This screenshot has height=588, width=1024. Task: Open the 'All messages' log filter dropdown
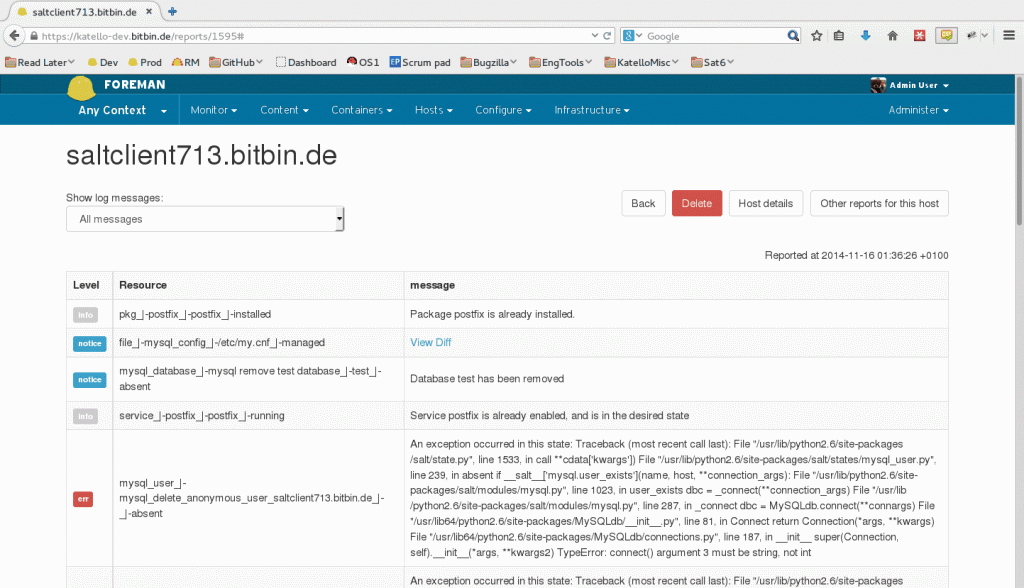[205, 219]
